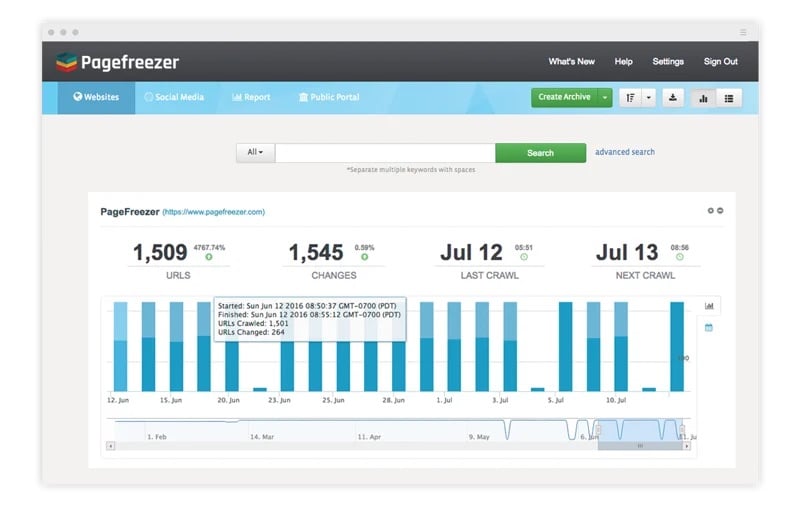Click the calendar icon right of graph
This screenshot has width=800, height=507.
point(709,328)
